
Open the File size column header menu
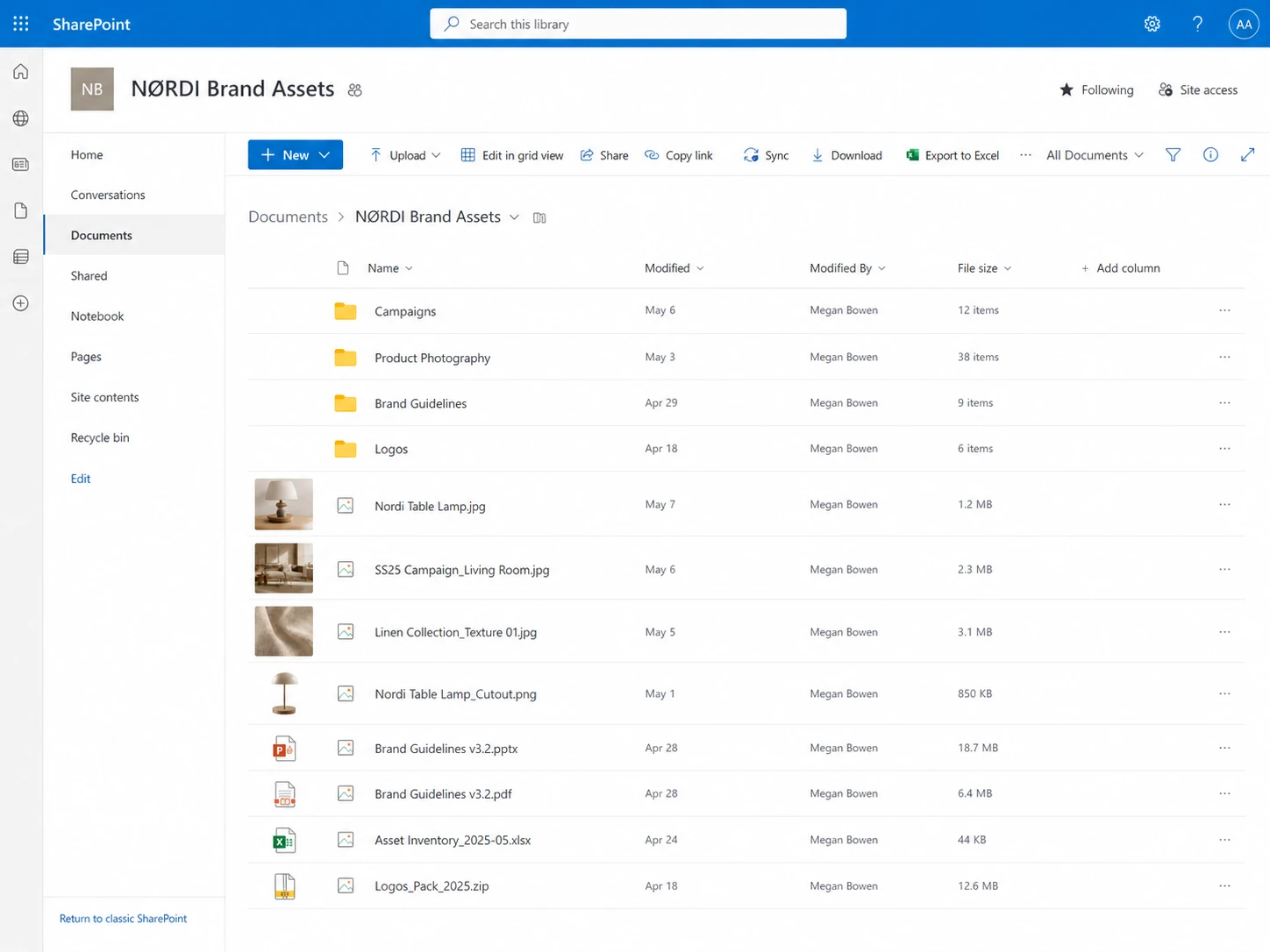pyautogui.click(x=984, y=268)
